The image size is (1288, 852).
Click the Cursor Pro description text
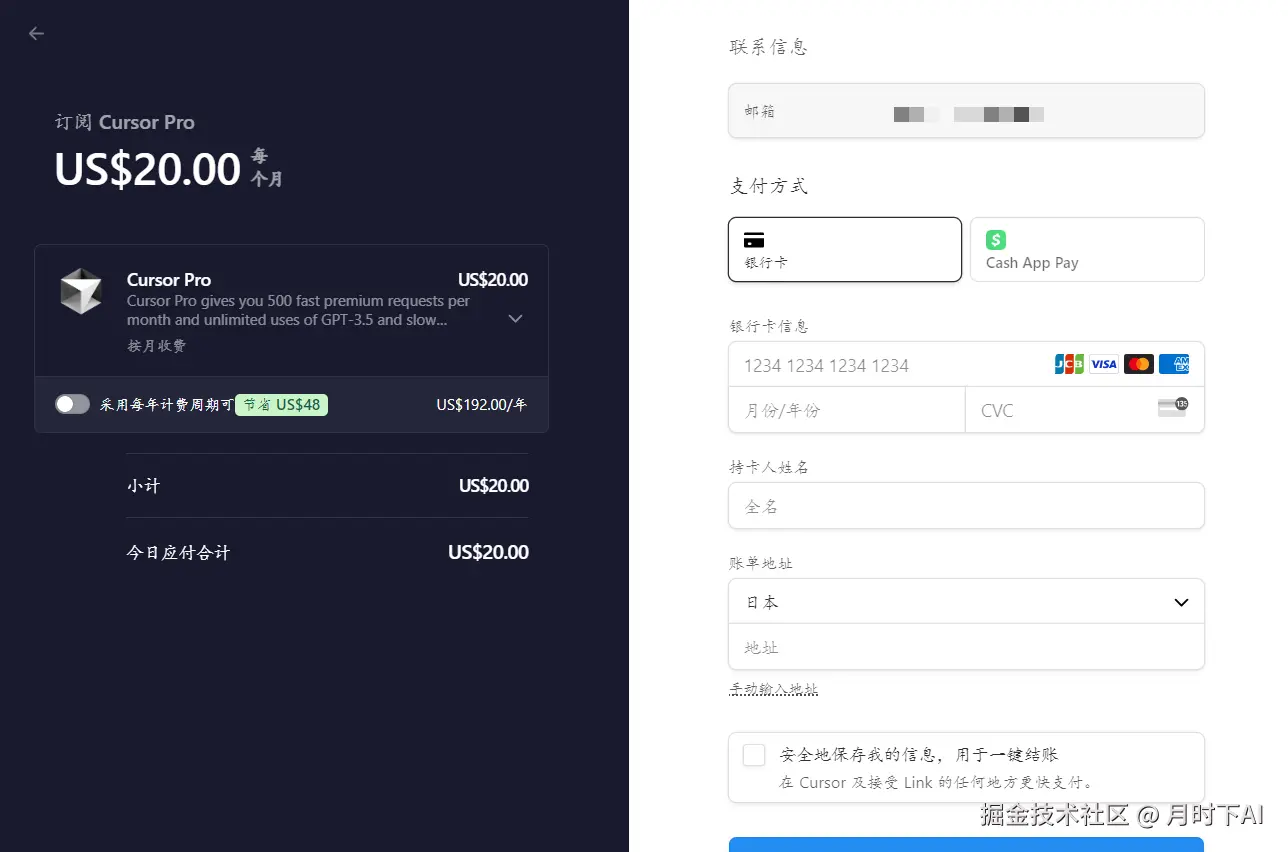[x=298, y=310]
